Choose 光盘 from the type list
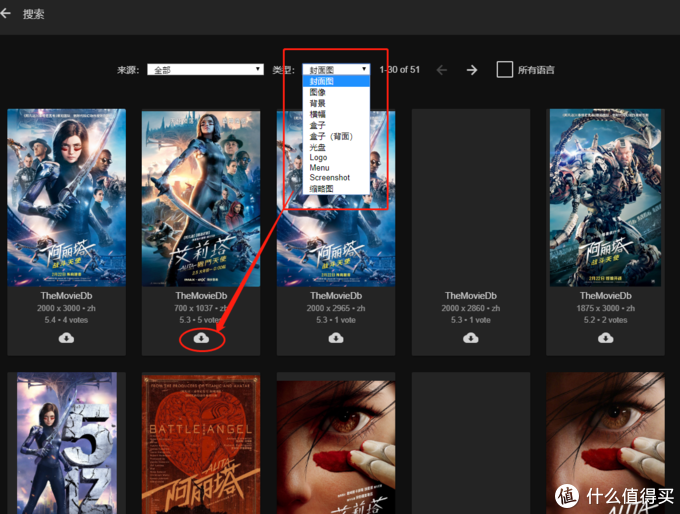The image size is (680, 514). point(336,147)
